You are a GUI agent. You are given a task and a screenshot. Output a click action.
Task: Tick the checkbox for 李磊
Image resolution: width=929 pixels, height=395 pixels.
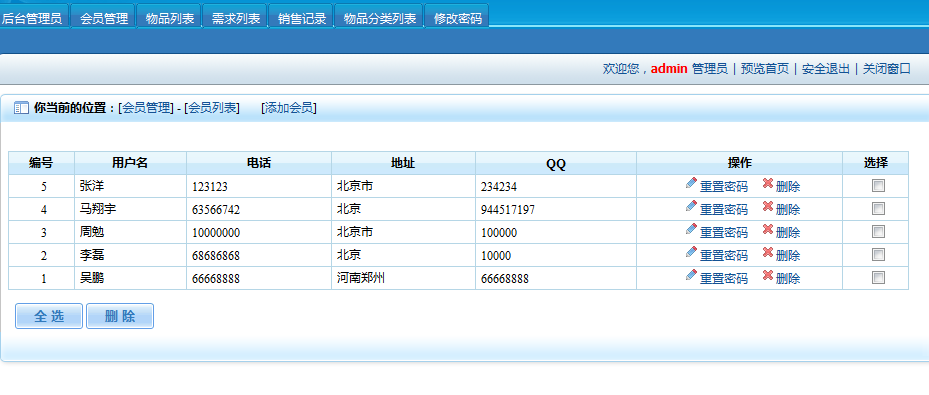tap(878, 255)
